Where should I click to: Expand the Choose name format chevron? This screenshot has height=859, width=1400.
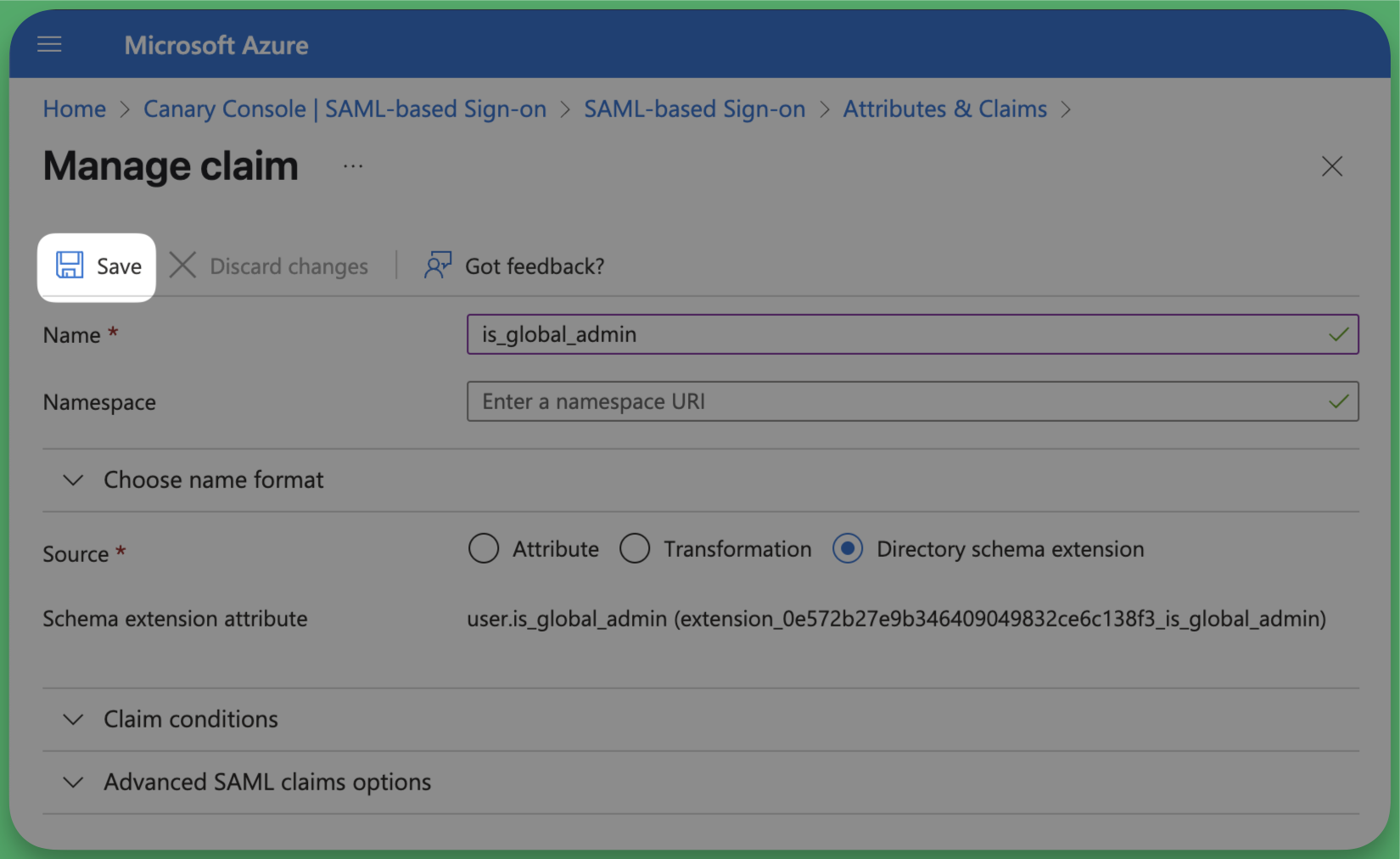[x=74, y=480]
